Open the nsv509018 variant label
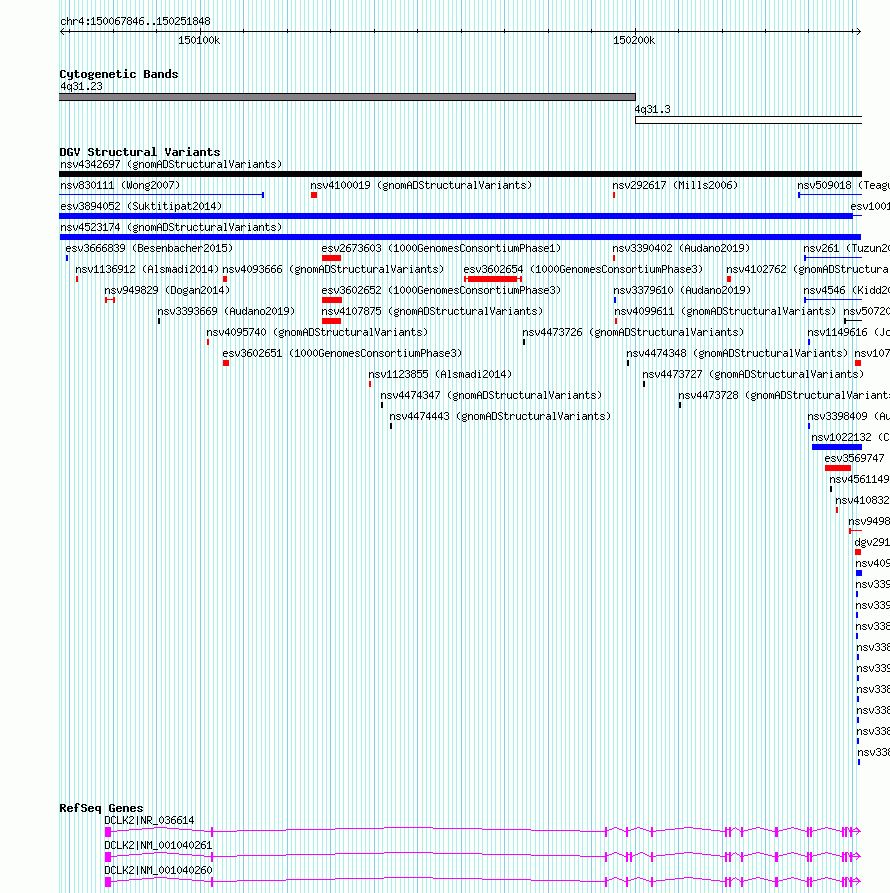The width and height of the screenshot is (890, 893). click(x=843, y=185)
